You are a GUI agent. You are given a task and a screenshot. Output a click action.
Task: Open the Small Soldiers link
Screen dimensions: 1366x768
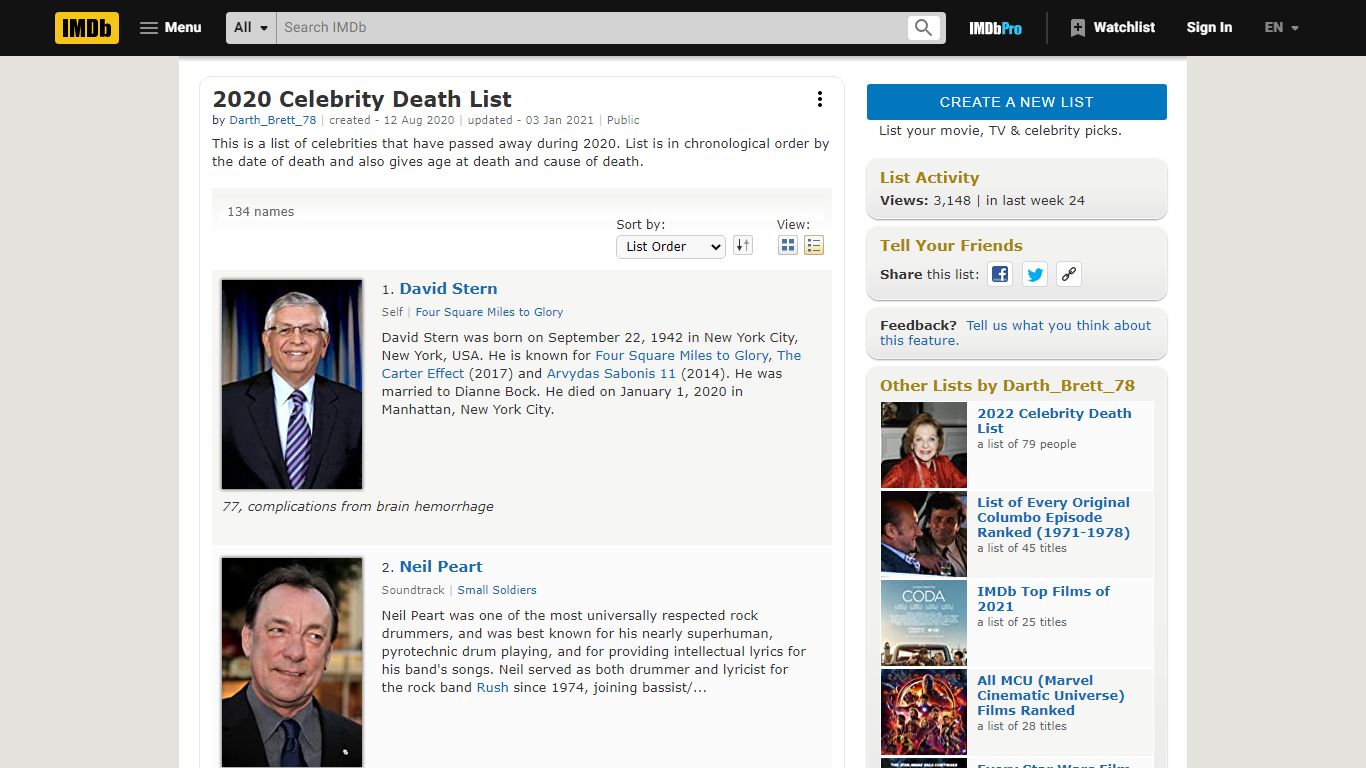click(497, 590)
